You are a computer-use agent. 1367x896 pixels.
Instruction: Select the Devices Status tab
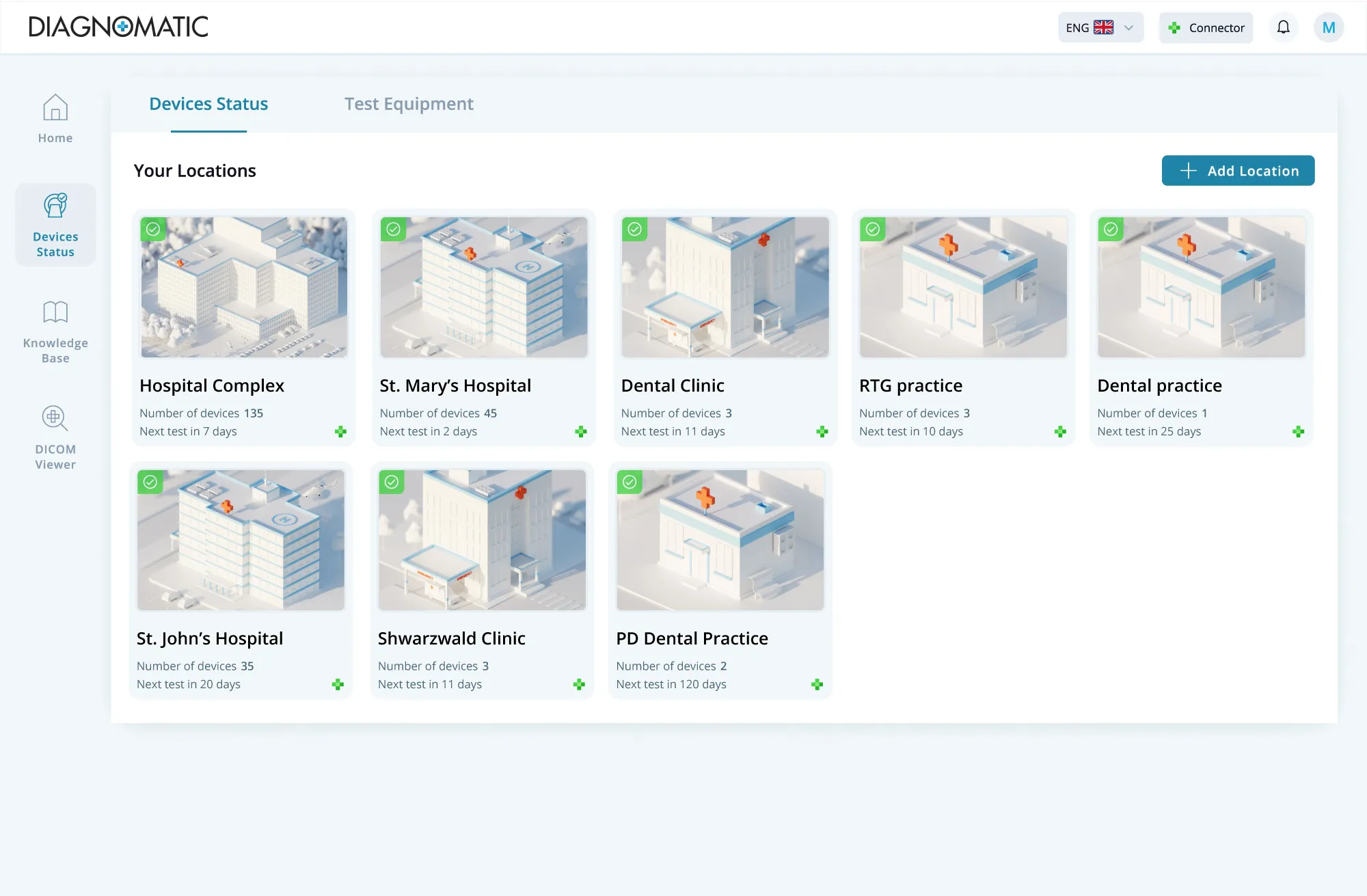coord(208,104)
